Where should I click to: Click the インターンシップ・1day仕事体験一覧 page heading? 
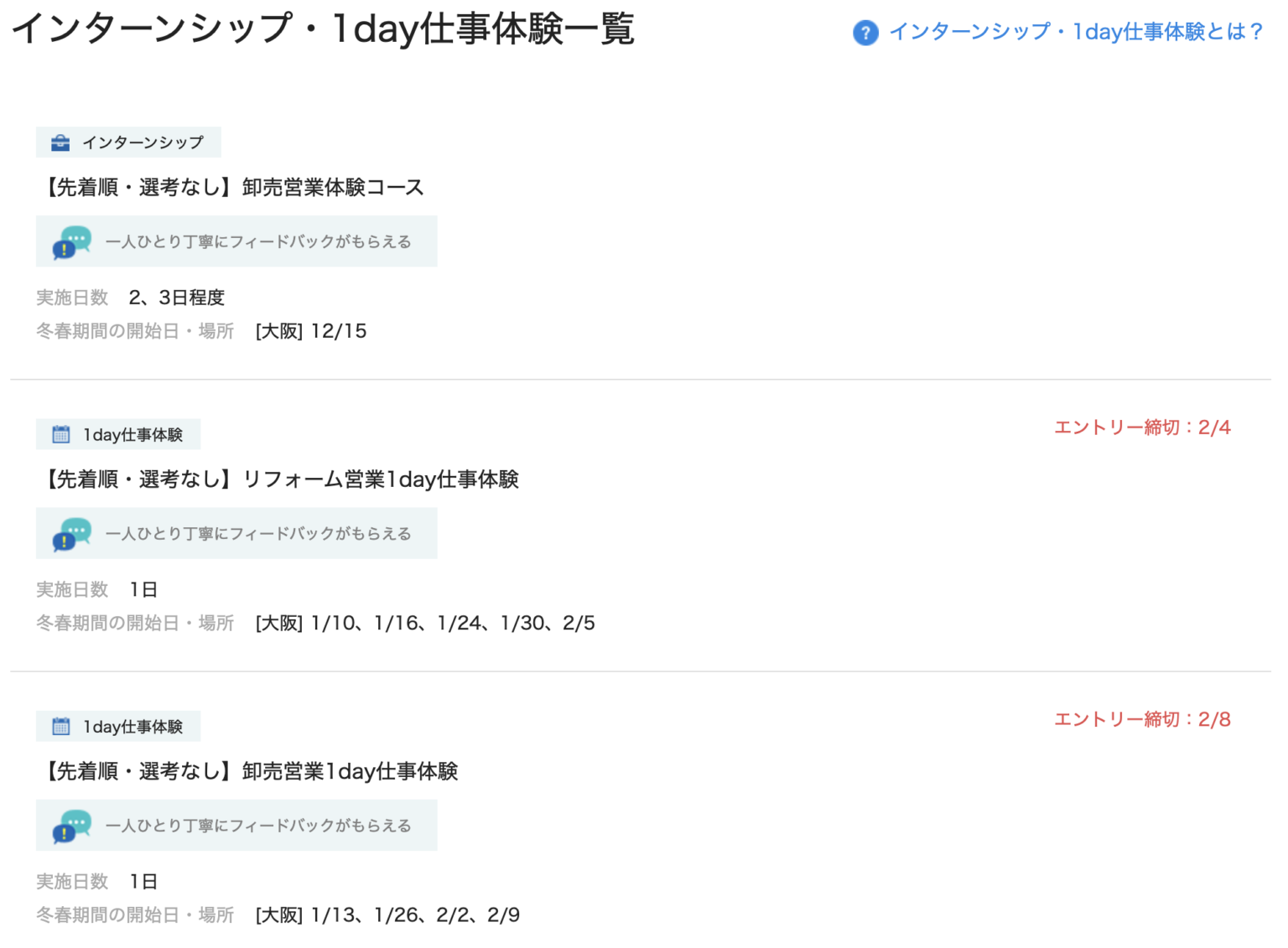[x=323, y=28]
